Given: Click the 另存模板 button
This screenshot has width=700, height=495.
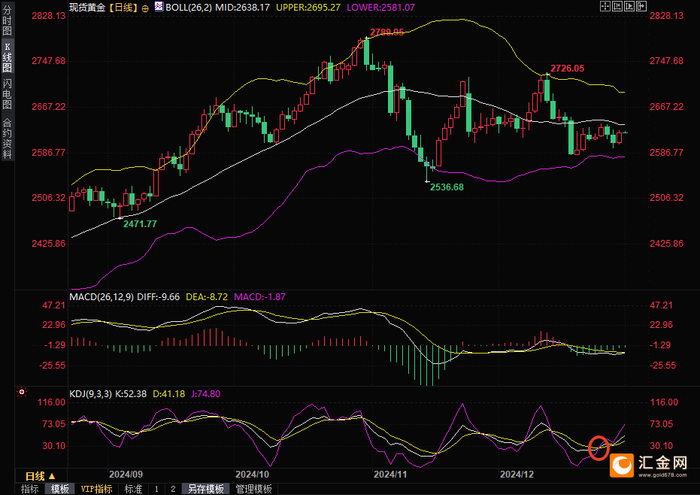Looking at the screenshot, I should pyautogui.click(x=205, y=489).
